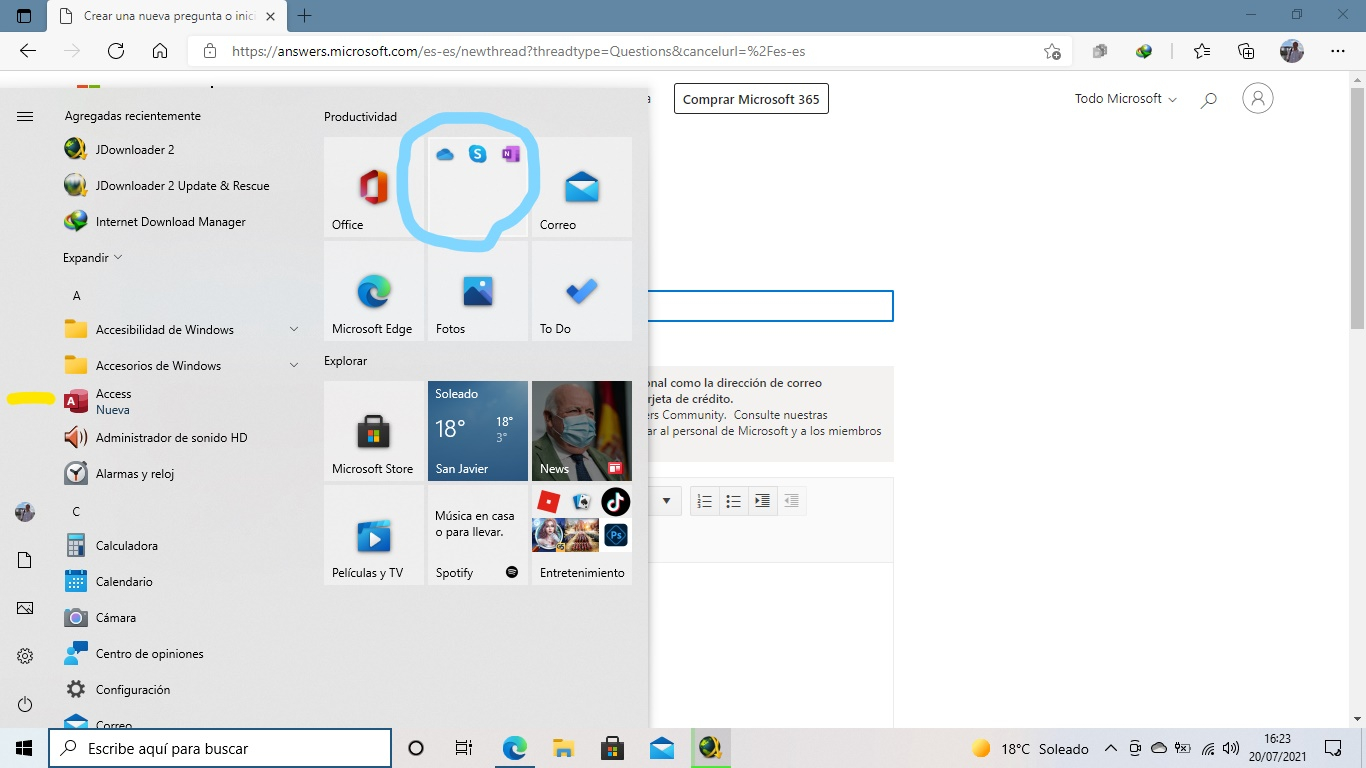Viewport: 1366px width, 768px height.
Task: Go back in the browser
Action: coord(28,51)
